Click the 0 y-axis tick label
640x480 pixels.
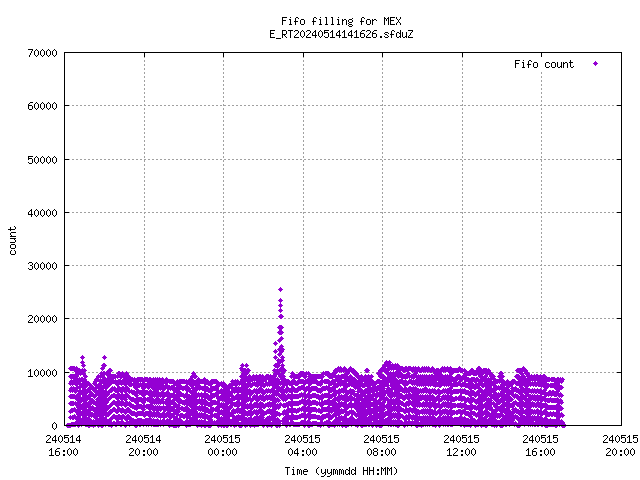54,426
